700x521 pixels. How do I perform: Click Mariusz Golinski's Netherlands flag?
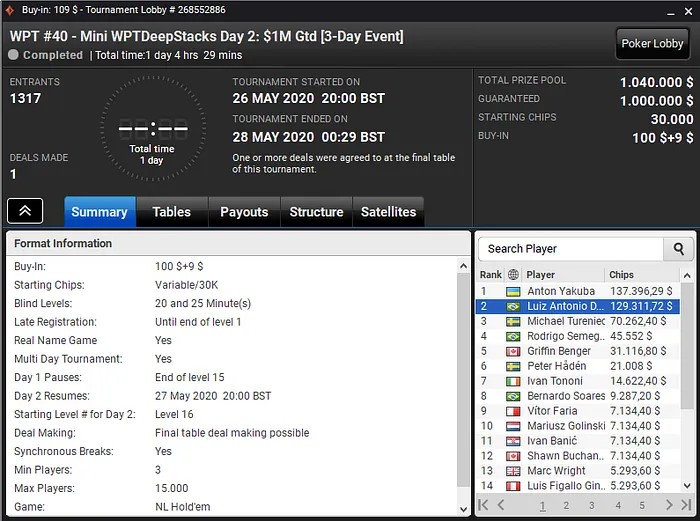pos(513,426)
